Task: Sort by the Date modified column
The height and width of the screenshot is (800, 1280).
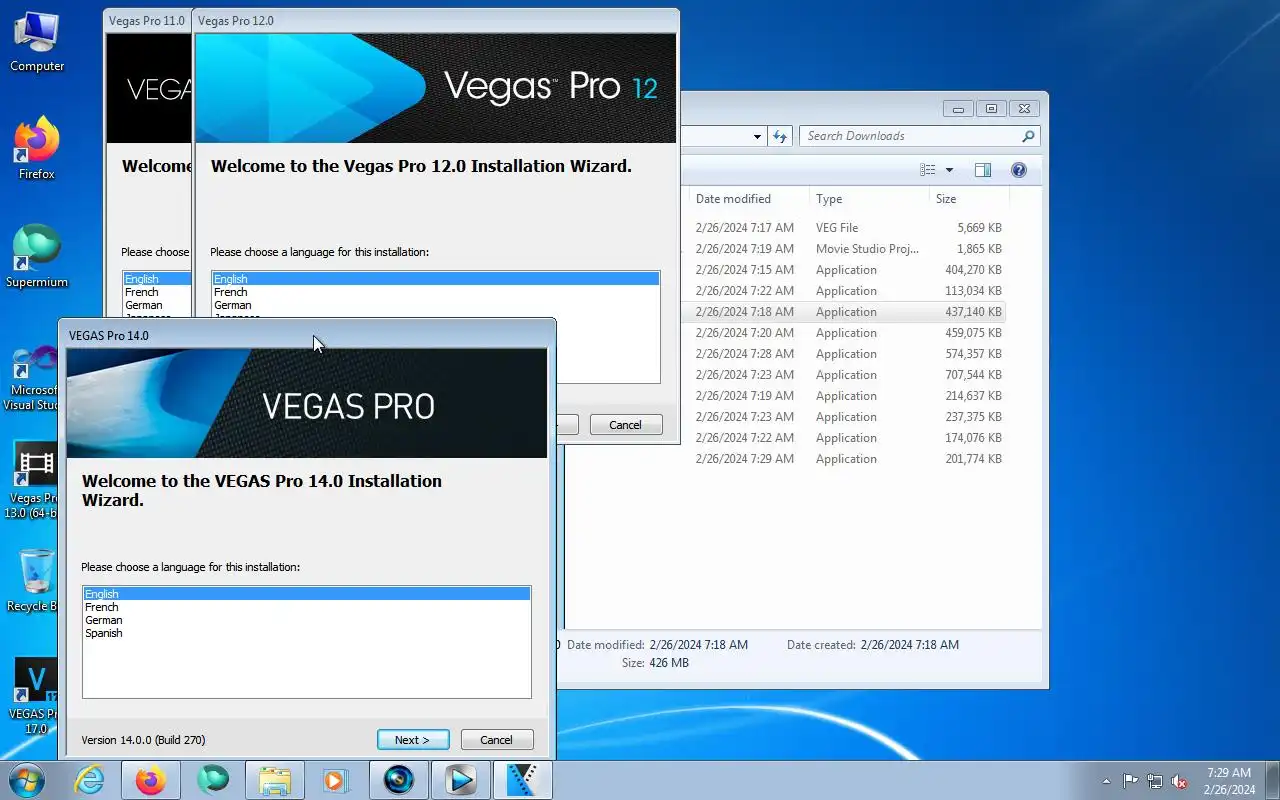Action: [x=747, y=199]
